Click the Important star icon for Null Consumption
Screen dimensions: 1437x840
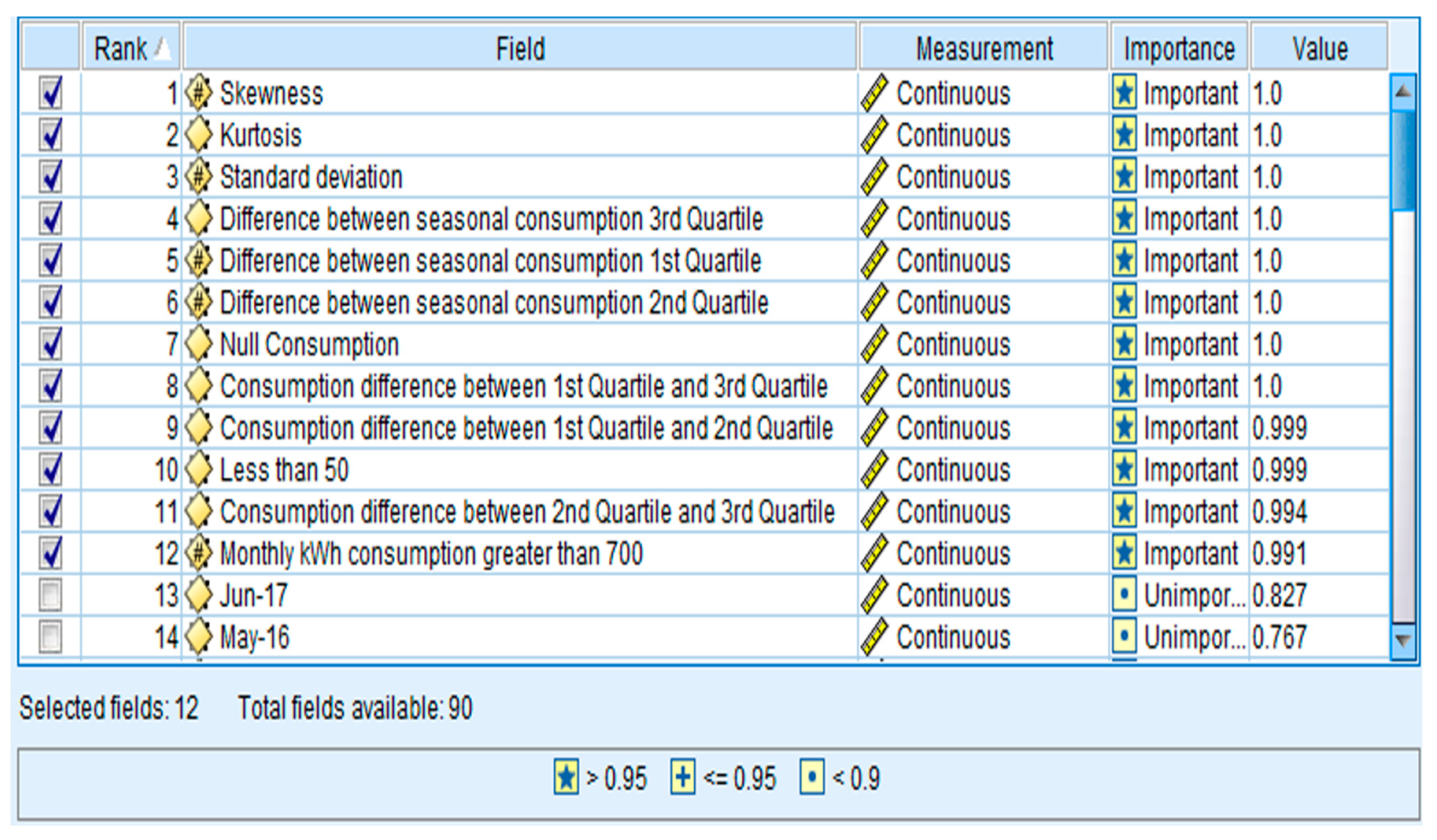[x=1124, y=344]
